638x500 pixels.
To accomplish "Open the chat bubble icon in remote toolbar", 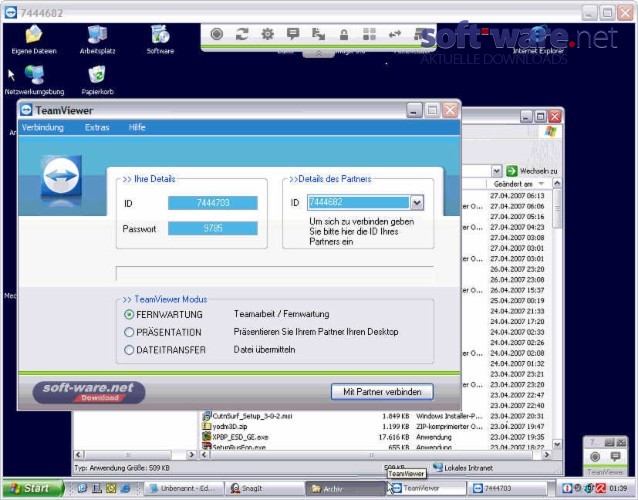I will point(293,34).
